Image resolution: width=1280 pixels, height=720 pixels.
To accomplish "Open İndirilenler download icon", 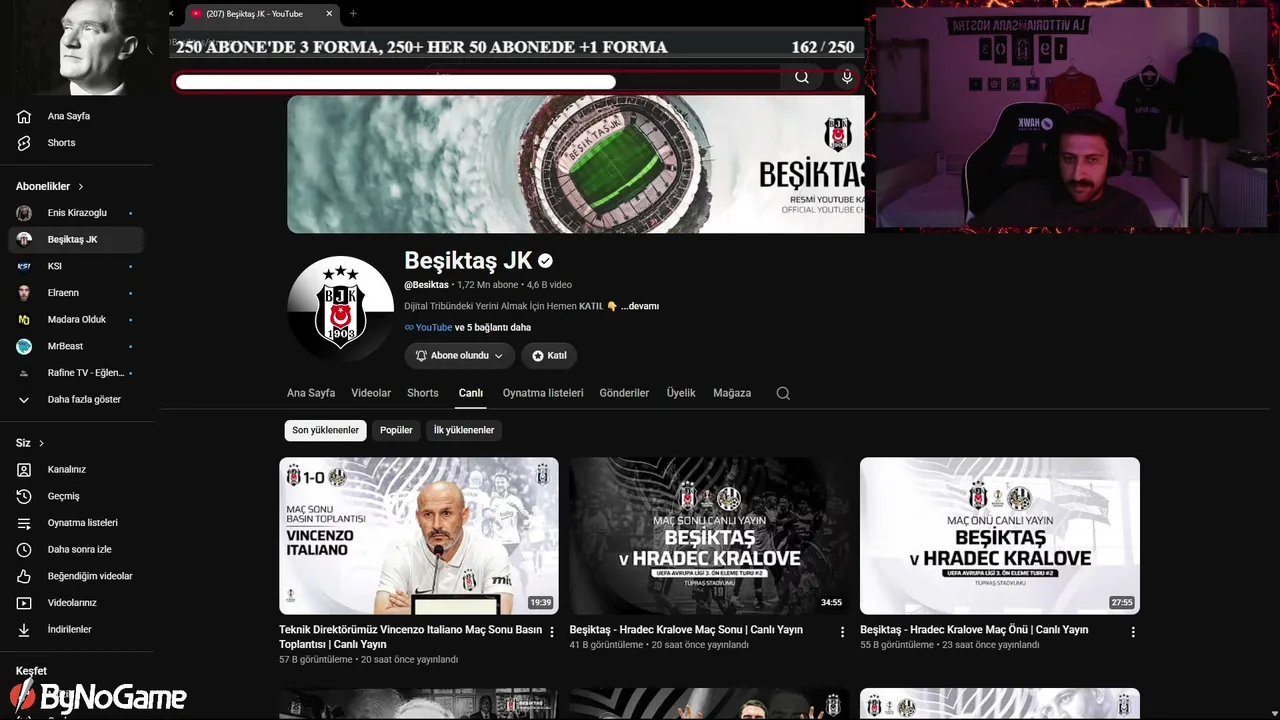I will [x=24, y=630].
